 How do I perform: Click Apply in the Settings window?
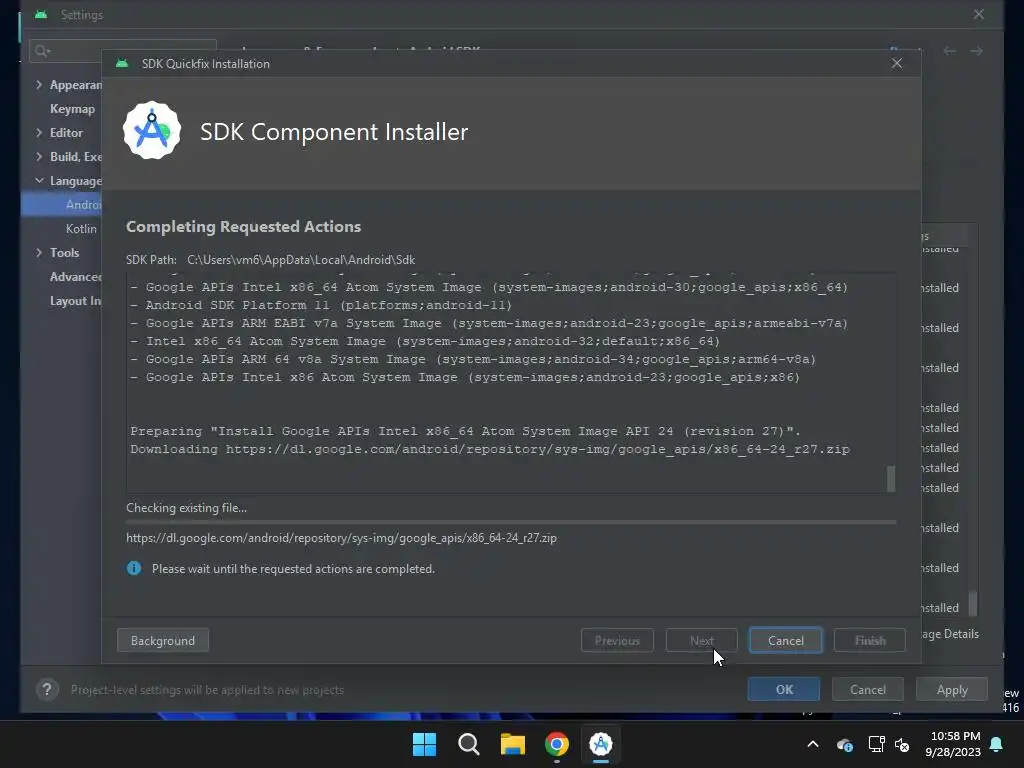point(952,690)
